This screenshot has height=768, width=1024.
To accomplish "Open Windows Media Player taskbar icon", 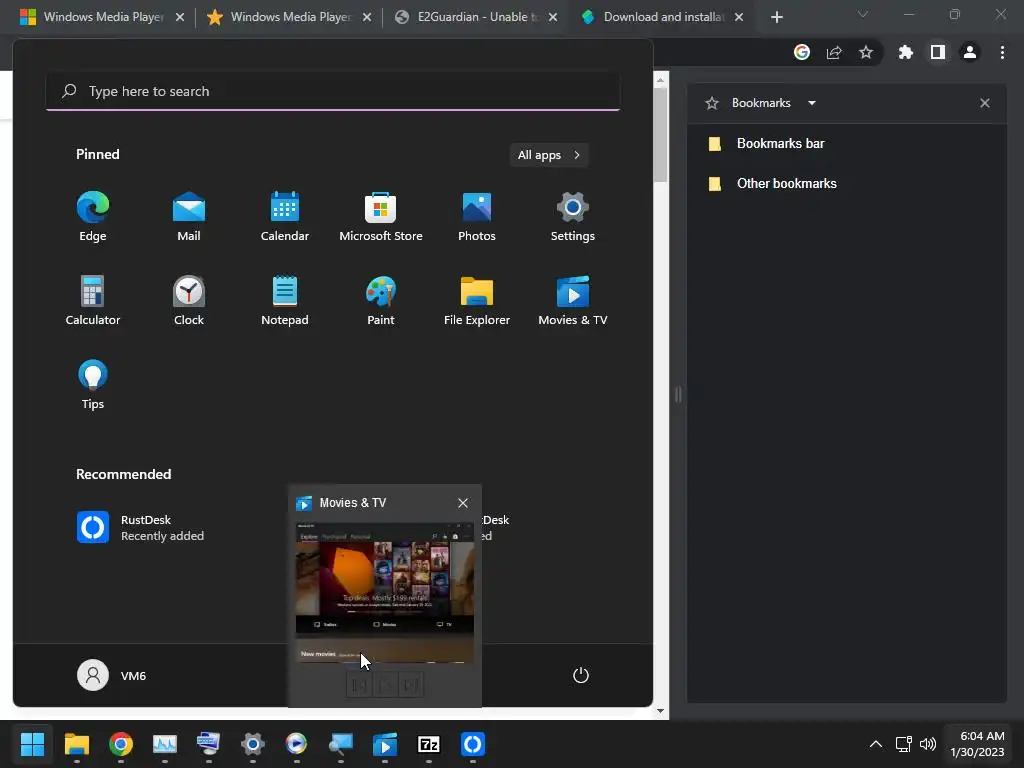I will pos(296,744).
